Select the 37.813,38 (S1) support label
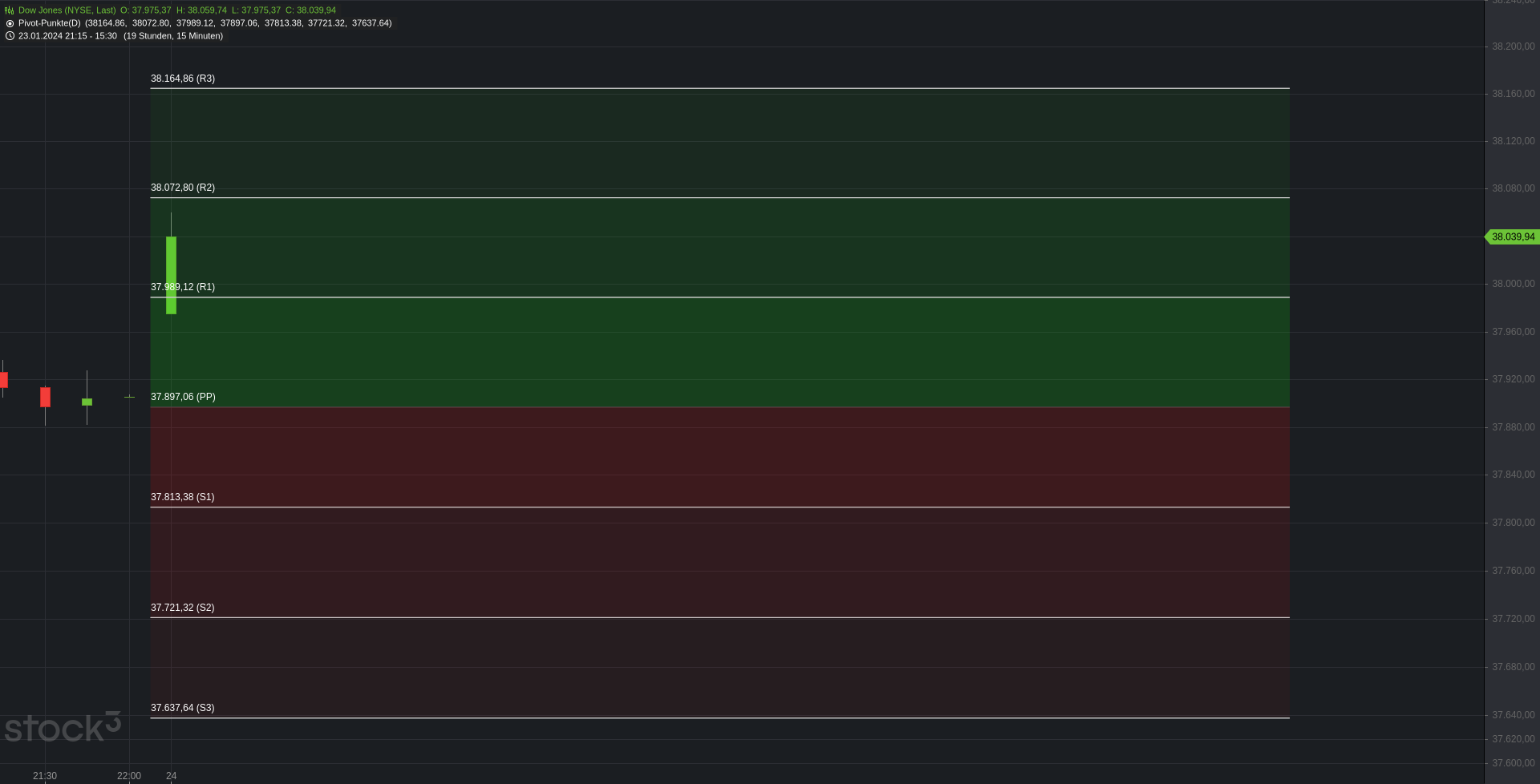 [x=183, y=497]
